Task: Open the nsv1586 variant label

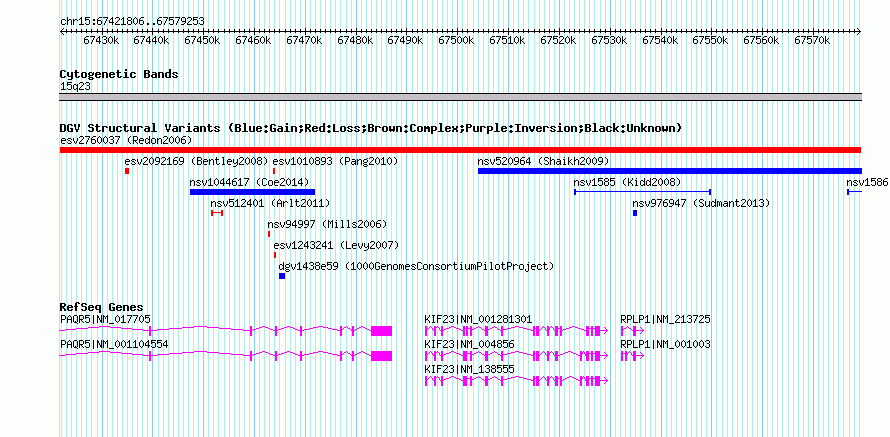Action: (867, 182)
